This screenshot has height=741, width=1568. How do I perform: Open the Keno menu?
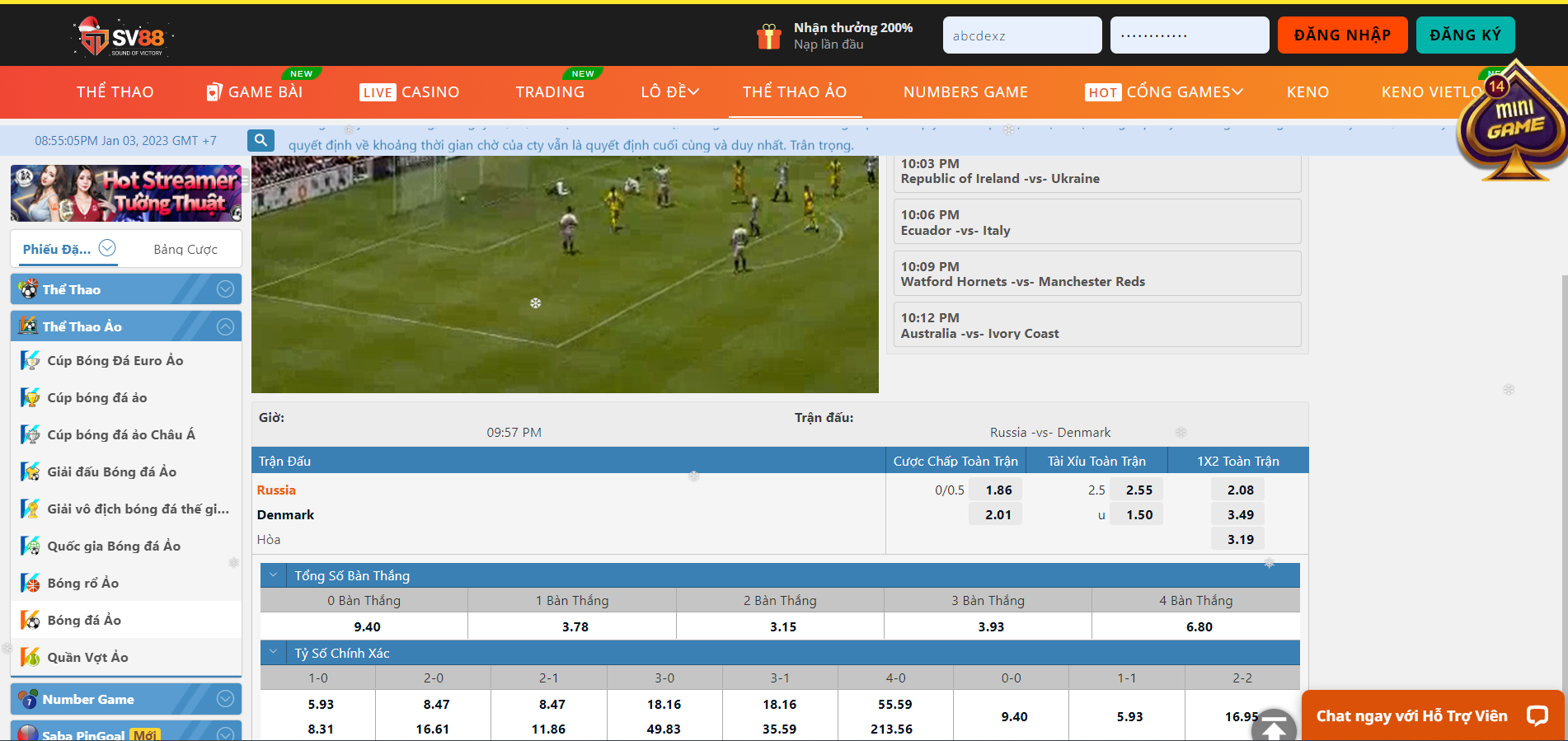click(1307, 91)
